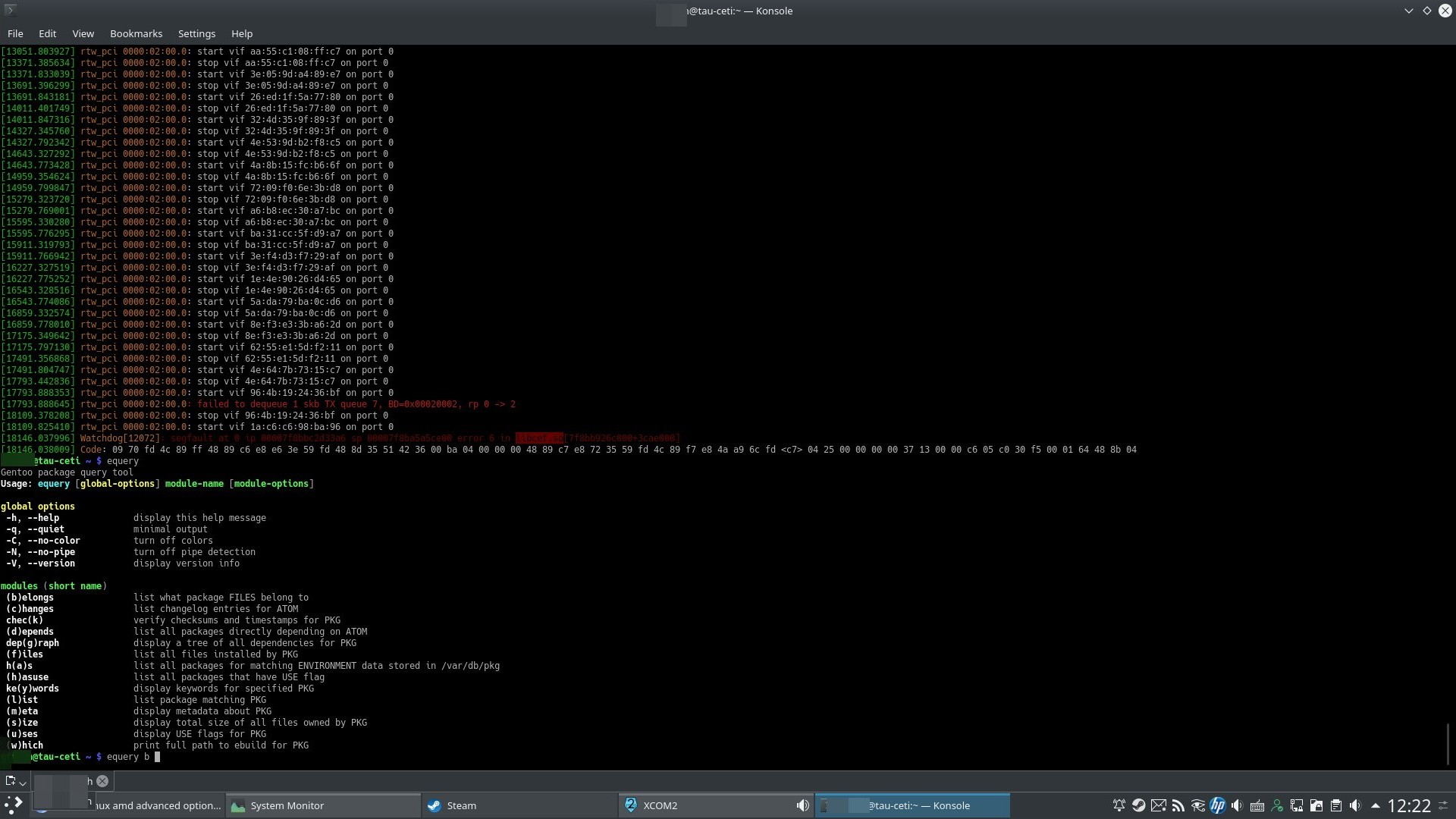Image resolution: width=1456 pixels, height=819 pixels.
Task: Click the 'dep(g)raph' module line
Action: pos(180,643)
